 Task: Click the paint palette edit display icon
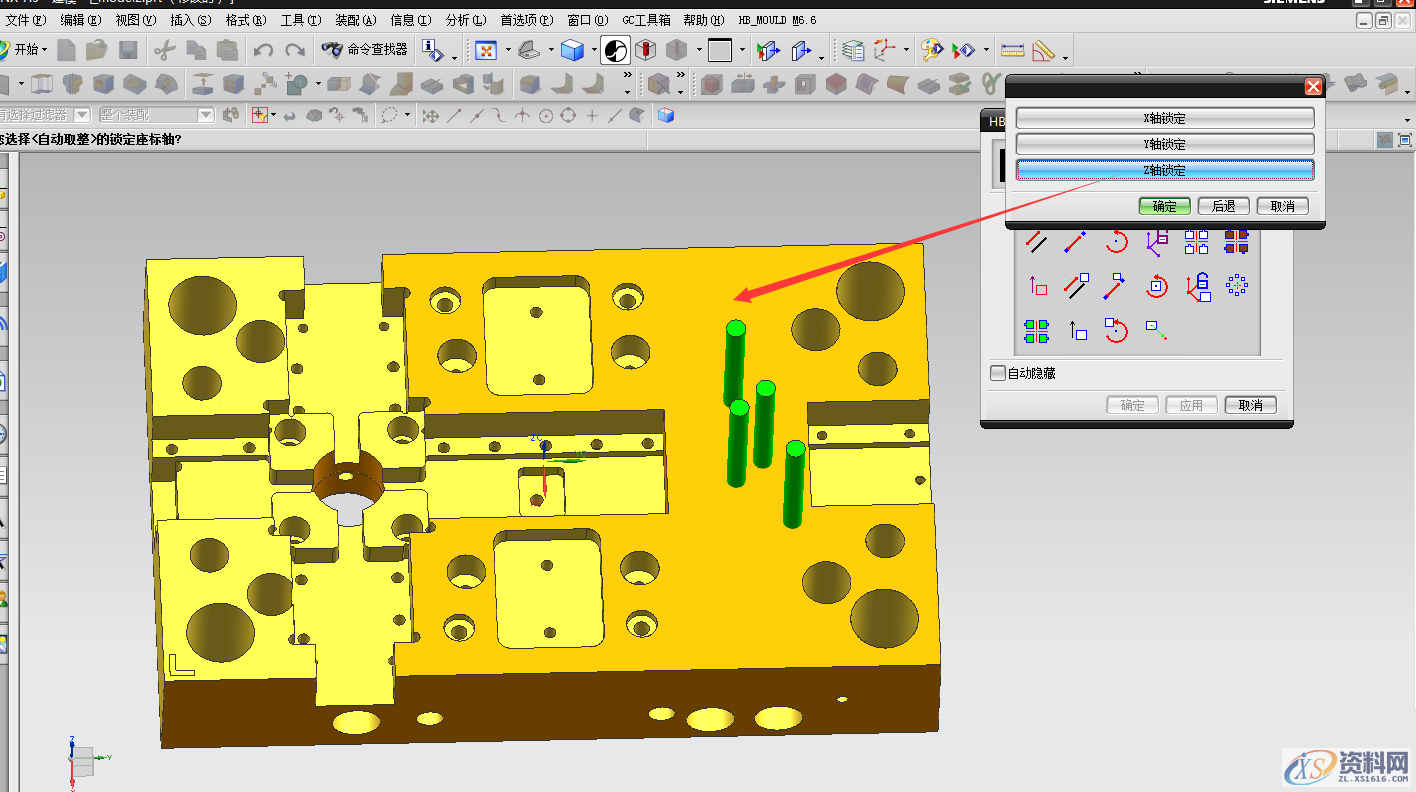click(932, 49)
